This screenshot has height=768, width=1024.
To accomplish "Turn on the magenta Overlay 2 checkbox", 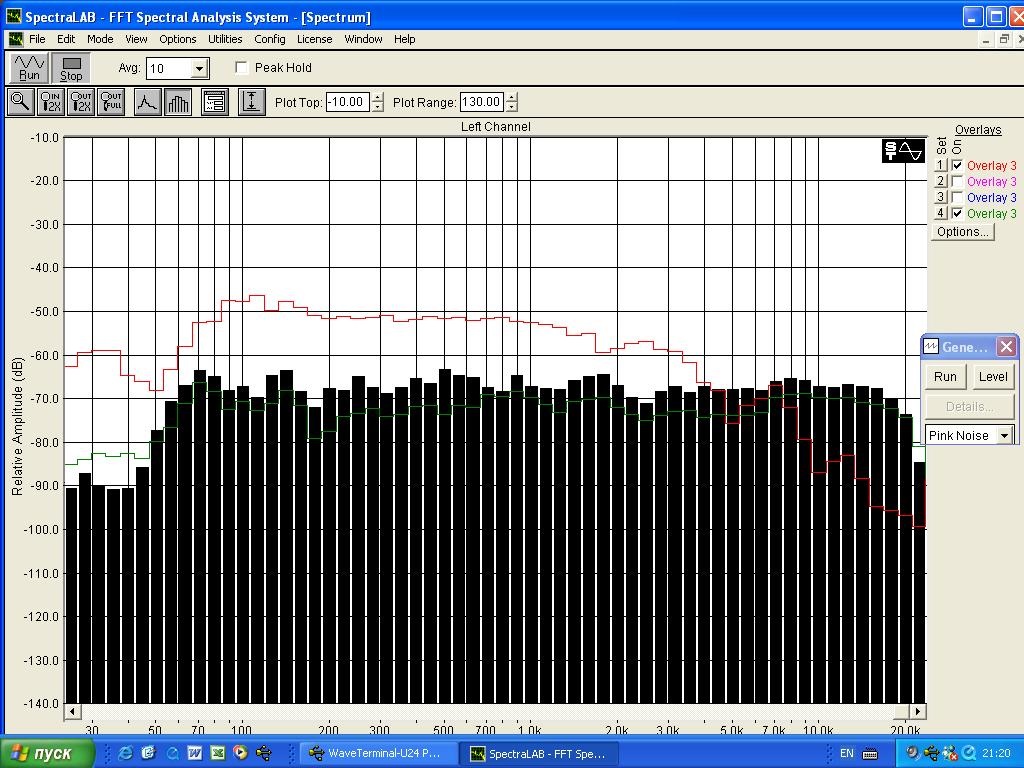I will click(957, 182).
